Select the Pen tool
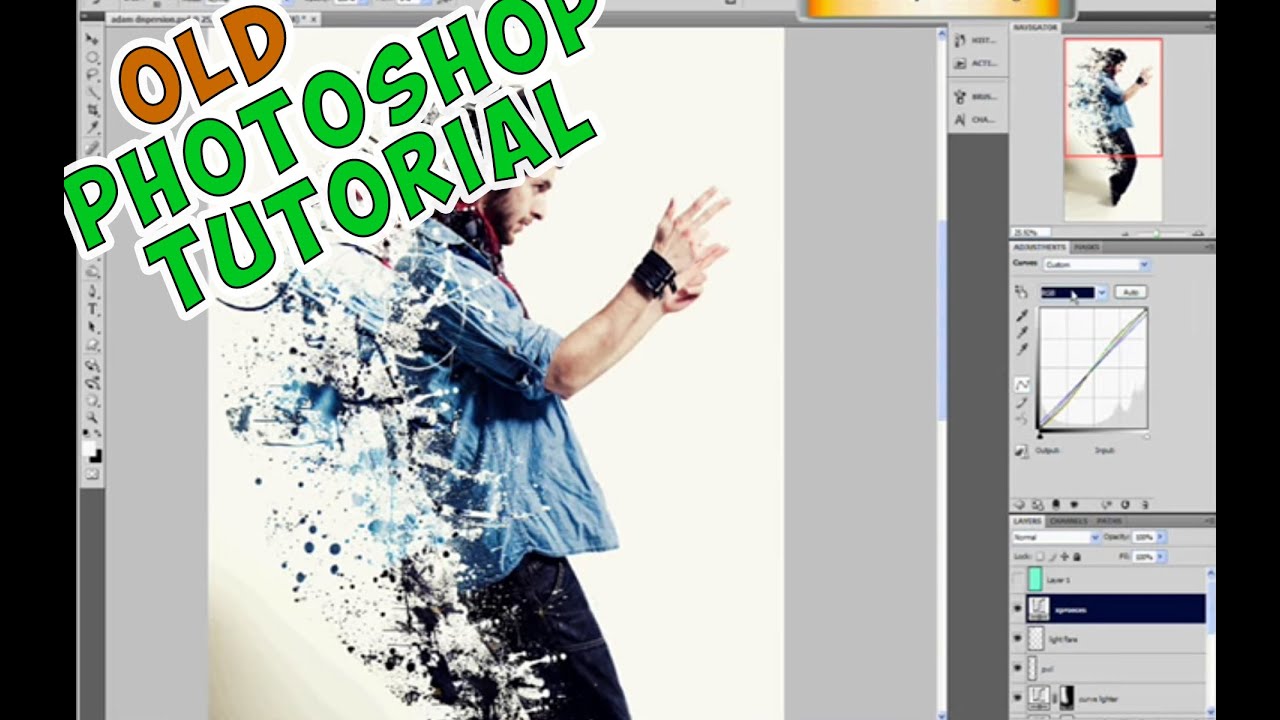Image resolution: width=1280 pixels, height=720 pixels. [x=92, y=291]
